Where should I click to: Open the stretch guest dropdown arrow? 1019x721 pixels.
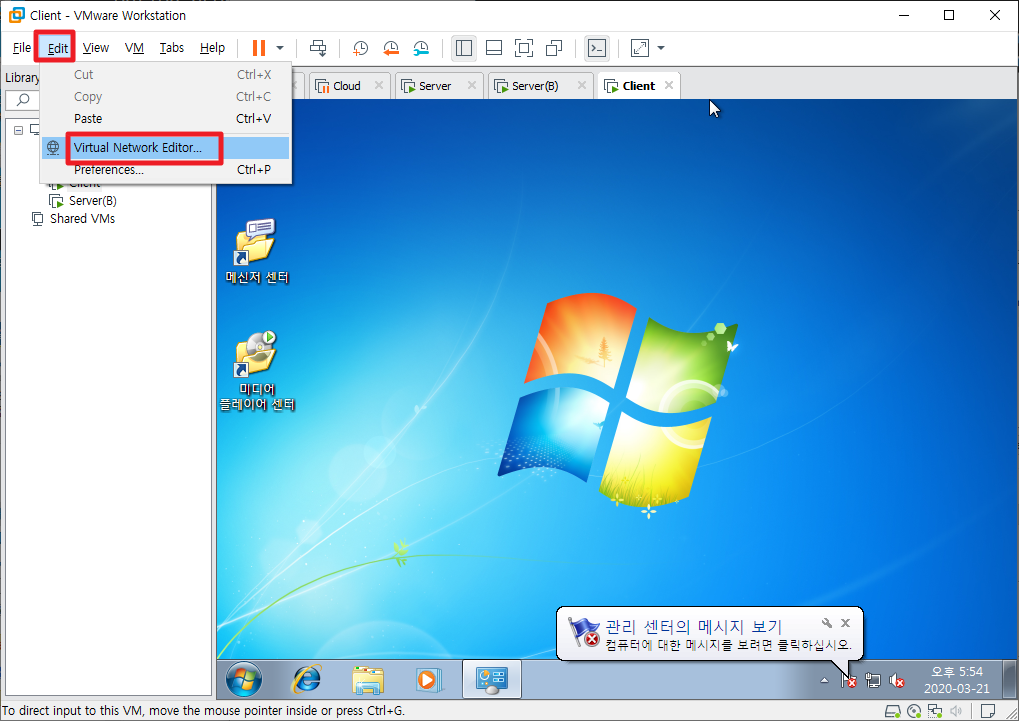pyautogui.click(x=661, y=48)
